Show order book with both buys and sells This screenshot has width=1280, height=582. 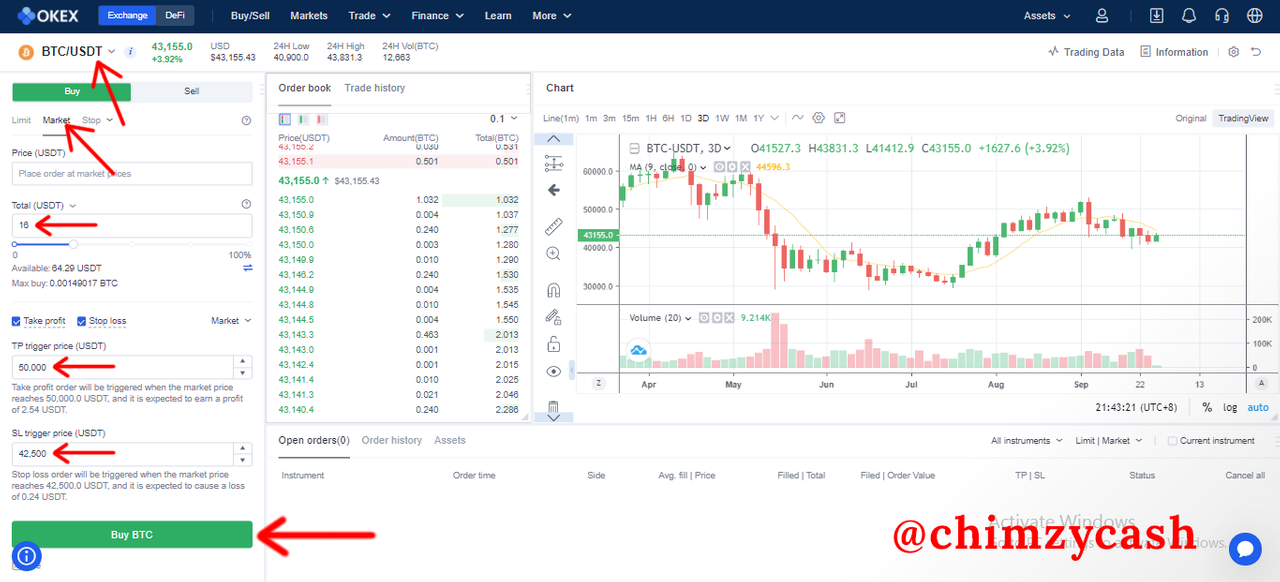point(285,118)
